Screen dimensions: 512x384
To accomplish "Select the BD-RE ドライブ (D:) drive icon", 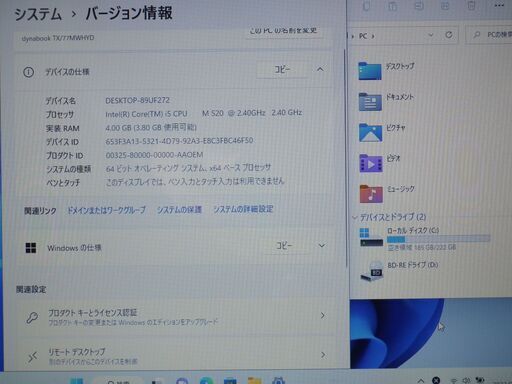I will (x=372, y=272).
